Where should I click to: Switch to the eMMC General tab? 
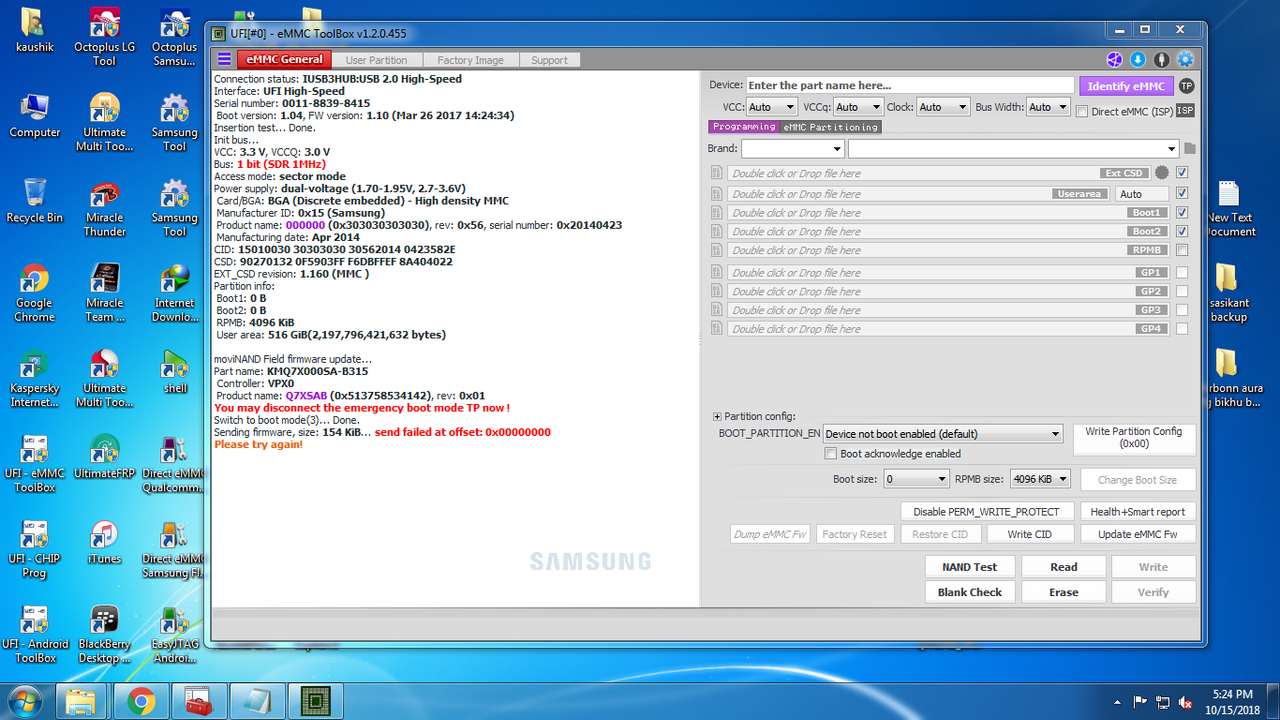(285, 60)
